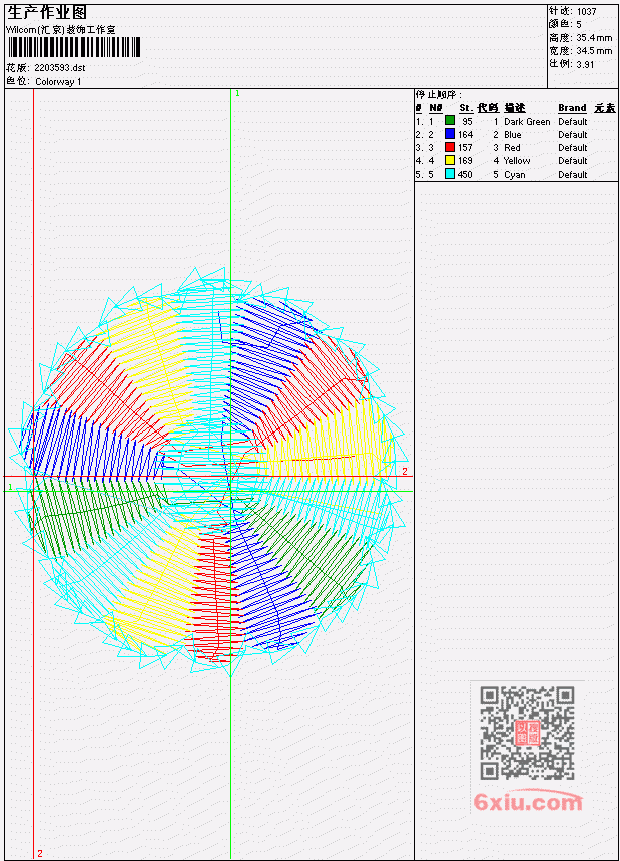The width and height of the screenshot is (620, 861).
Task: Select the Colorway 1 label
Action: [x=58, y=82]
